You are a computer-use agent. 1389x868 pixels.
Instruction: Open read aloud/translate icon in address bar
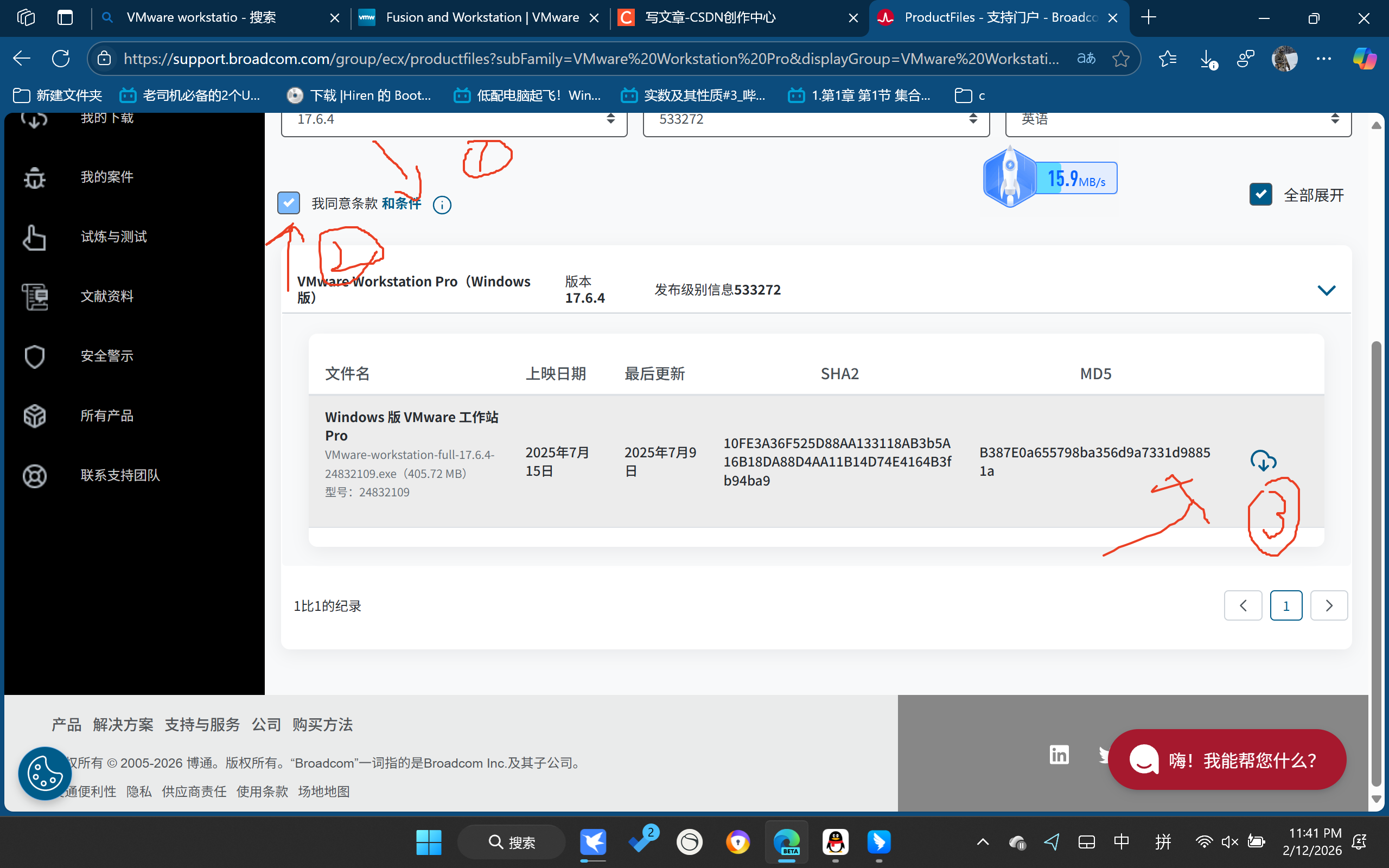click(x=1086, y=59)
